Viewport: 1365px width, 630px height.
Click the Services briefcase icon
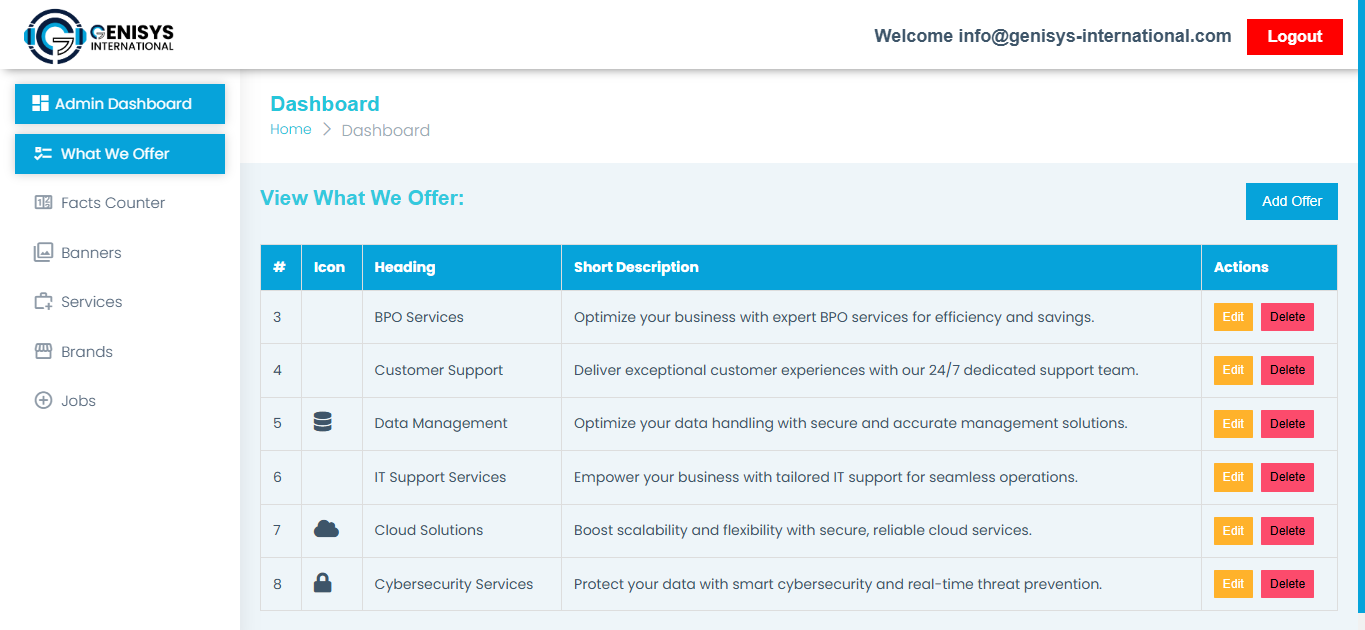[43, 302]
